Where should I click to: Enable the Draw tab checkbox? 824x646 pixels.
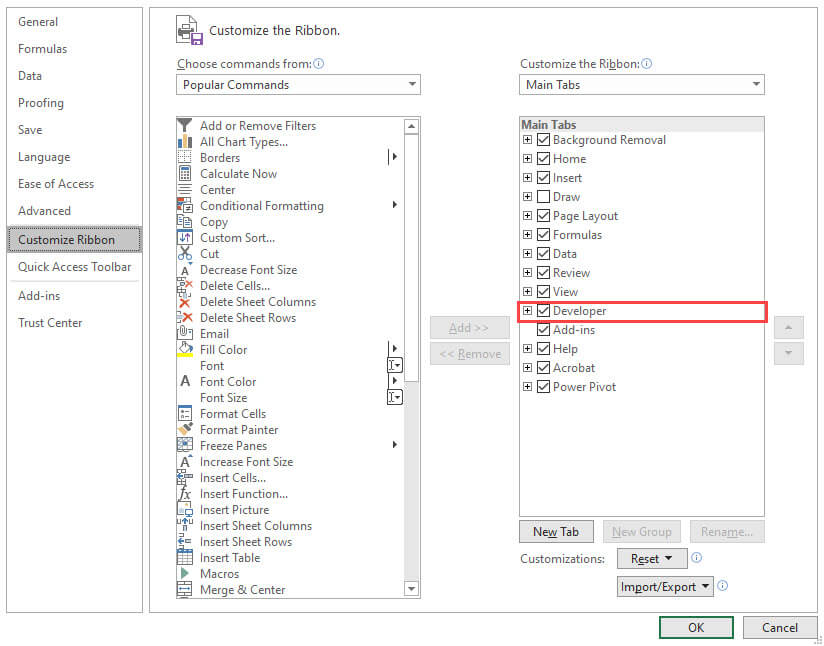pos(542,196)
